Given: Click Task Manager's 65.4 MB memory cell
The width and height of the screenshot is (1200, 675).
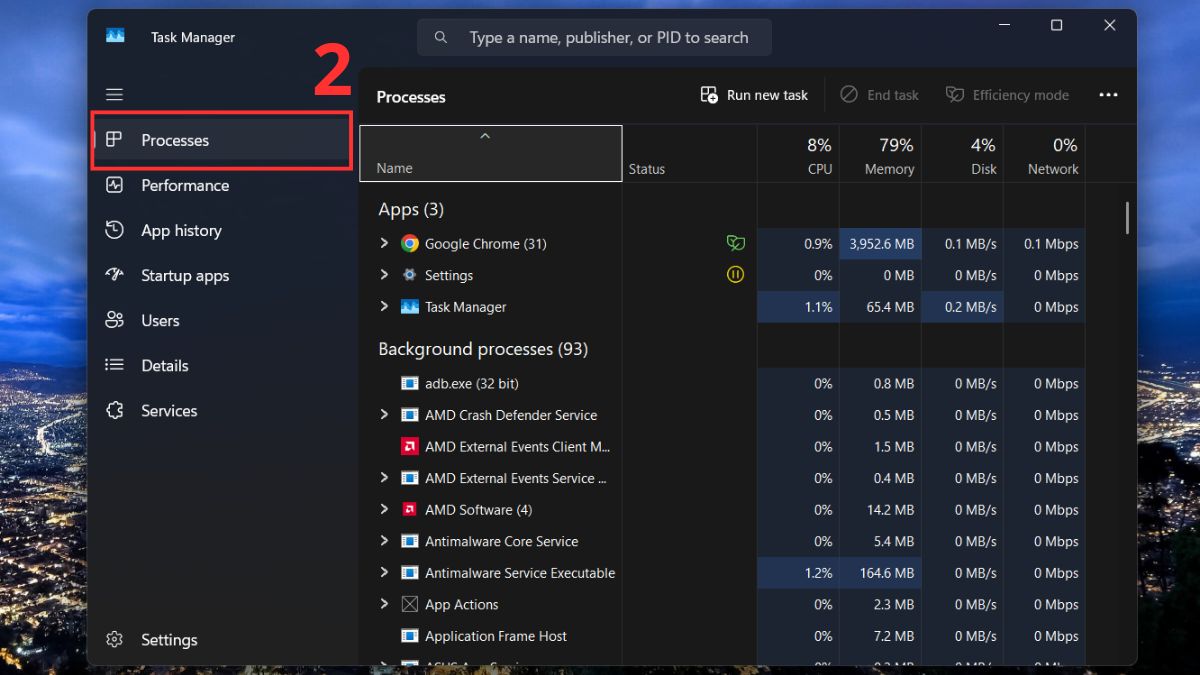Looking at the screenshot, I should point(880,307).
